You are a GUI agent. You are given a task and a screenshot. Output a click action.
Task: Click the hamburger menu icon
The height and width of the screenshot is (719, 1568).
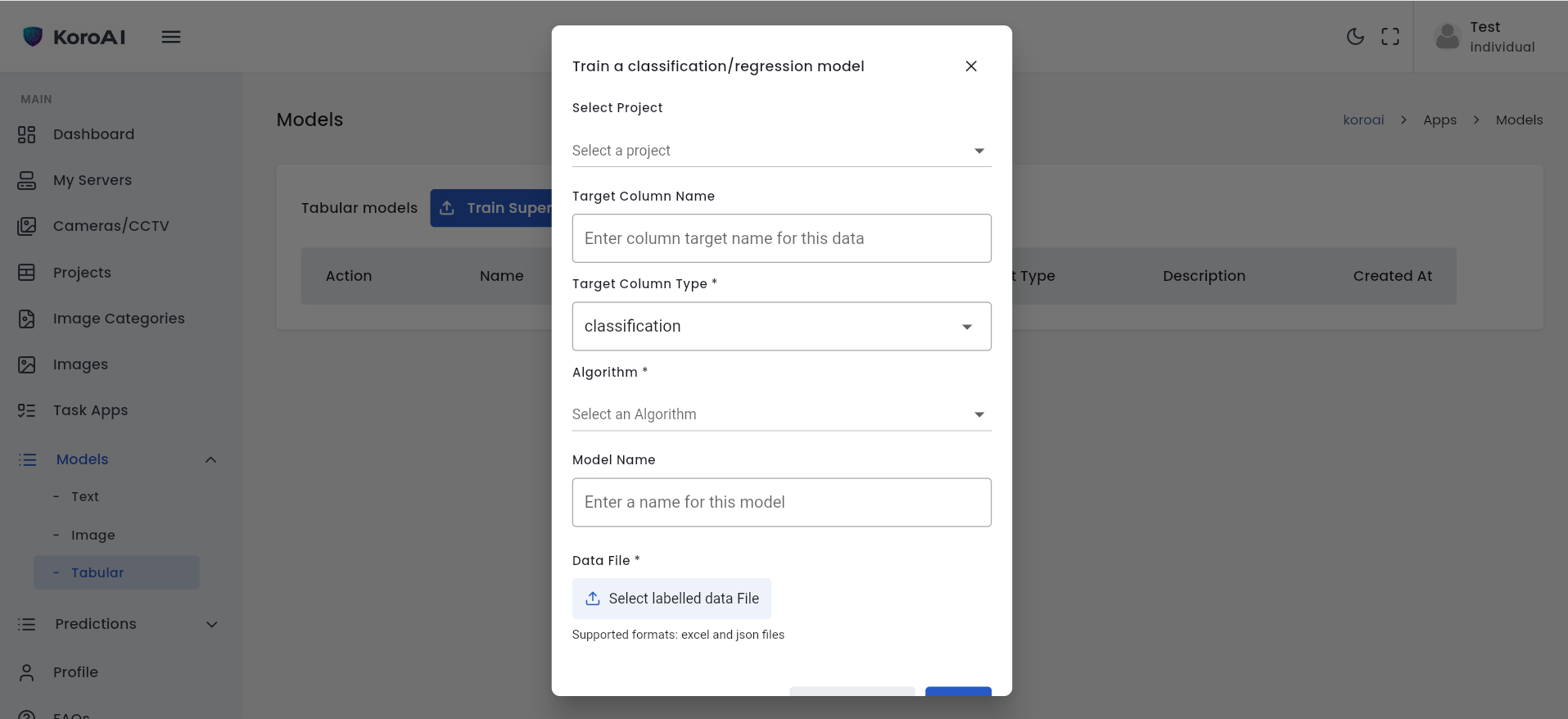click(x=171, y=37)
